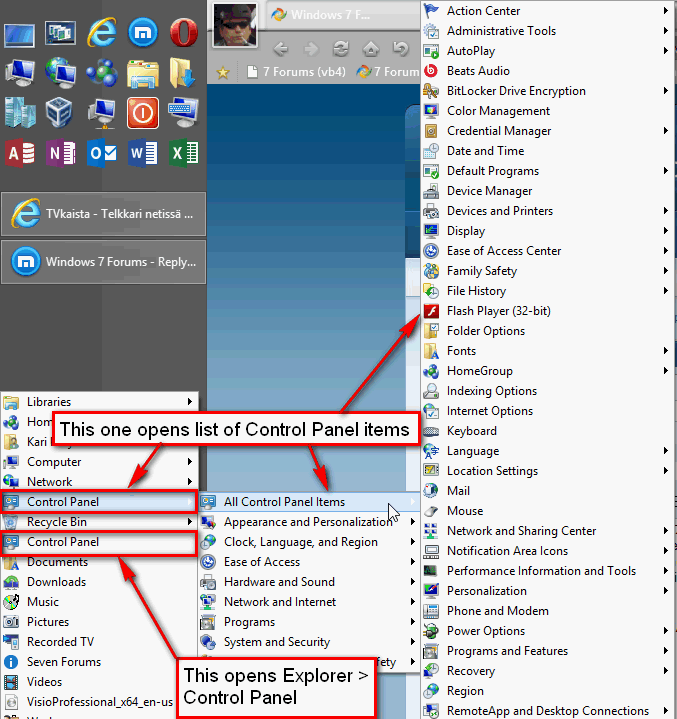The width and height of the screenshot is (677, 719).
Task: Expand Administrative Tools submenu arrow
Action: click(x=666, y=31)
